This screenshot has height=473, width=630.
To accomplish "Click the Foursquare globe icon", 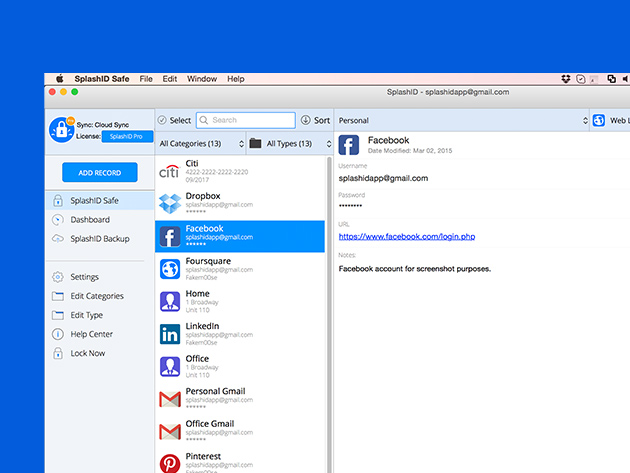I will (170, 269).
